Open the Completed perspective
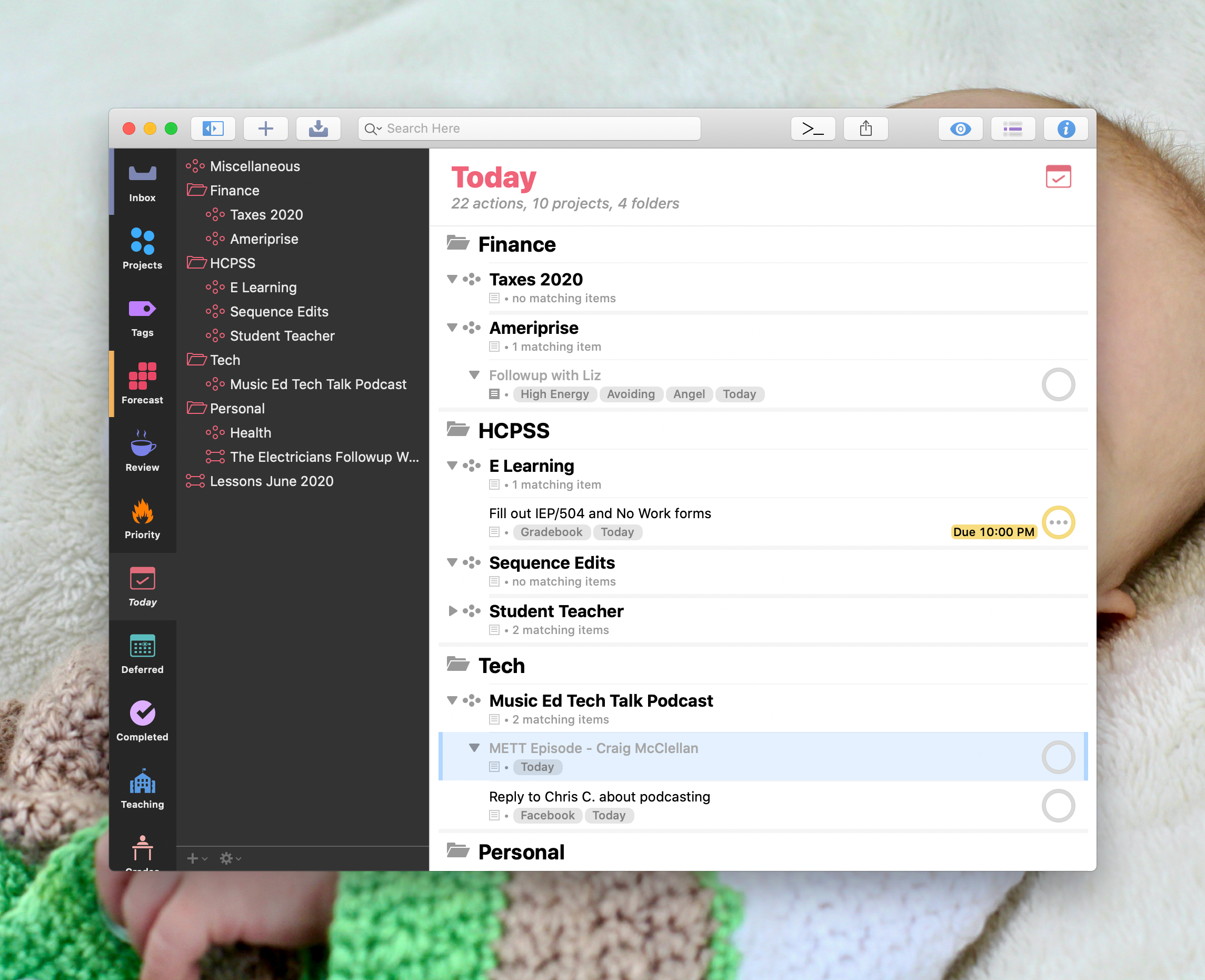The image size is (1205, 980). (x=142, y=721)
